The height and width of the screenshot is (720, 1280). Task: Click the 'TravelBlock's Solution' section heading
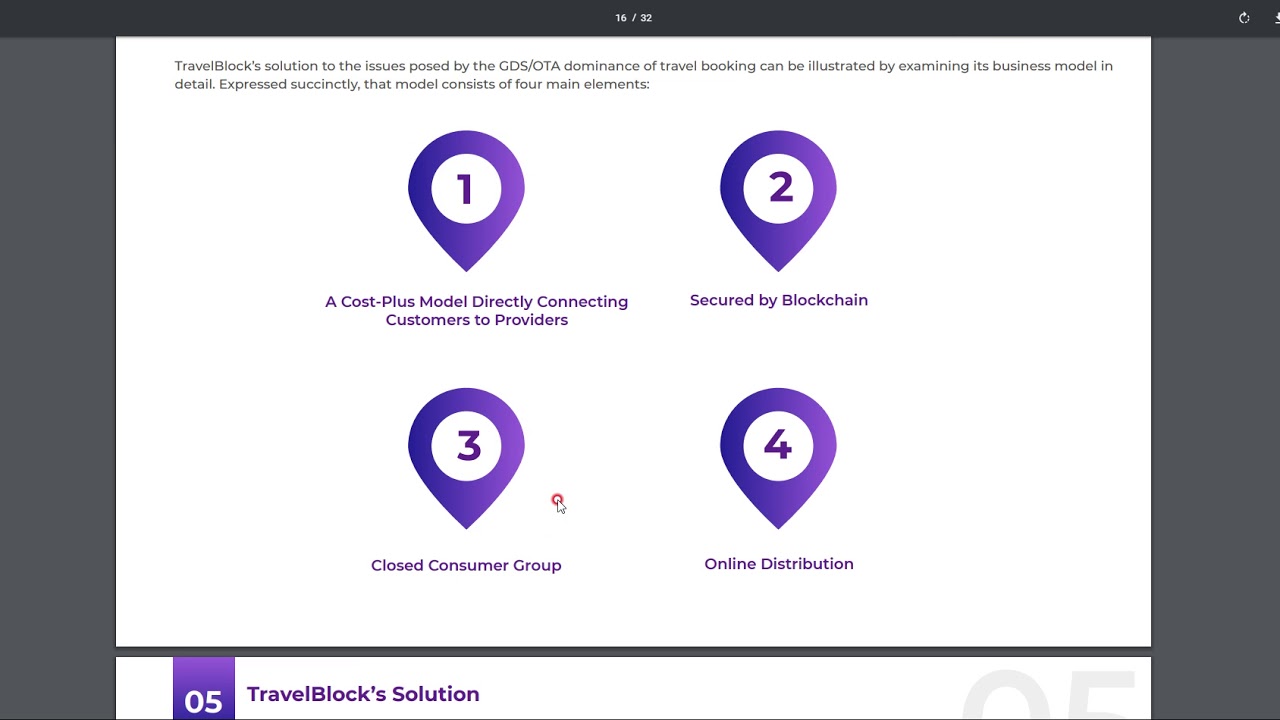click(363, 694)
